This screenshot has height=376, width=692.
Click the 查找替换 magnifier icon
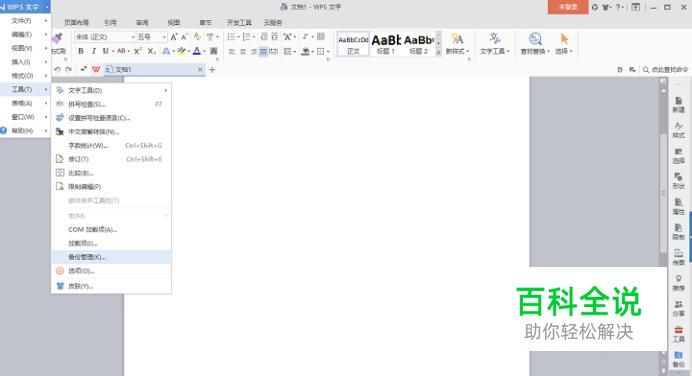pyautogui.click(x=535, y=39)
